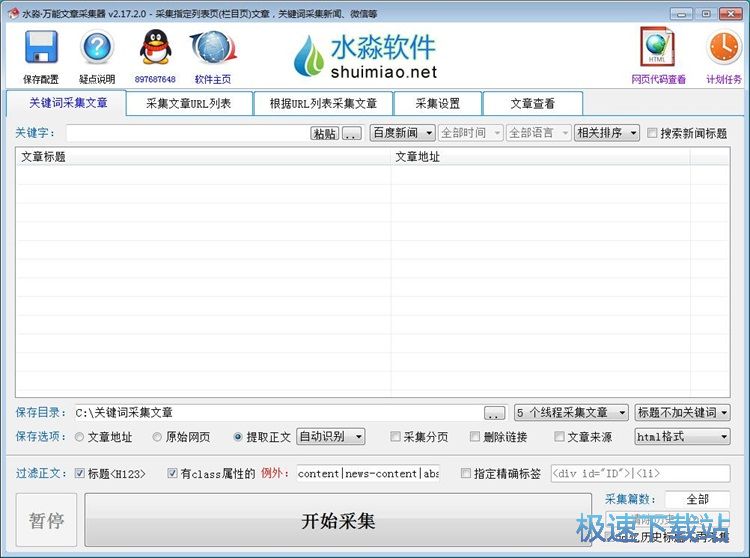Click the app icon in title bar
The width and height of the screenshot is (750, 558).
pyautogui.click(x=13, y=13)
